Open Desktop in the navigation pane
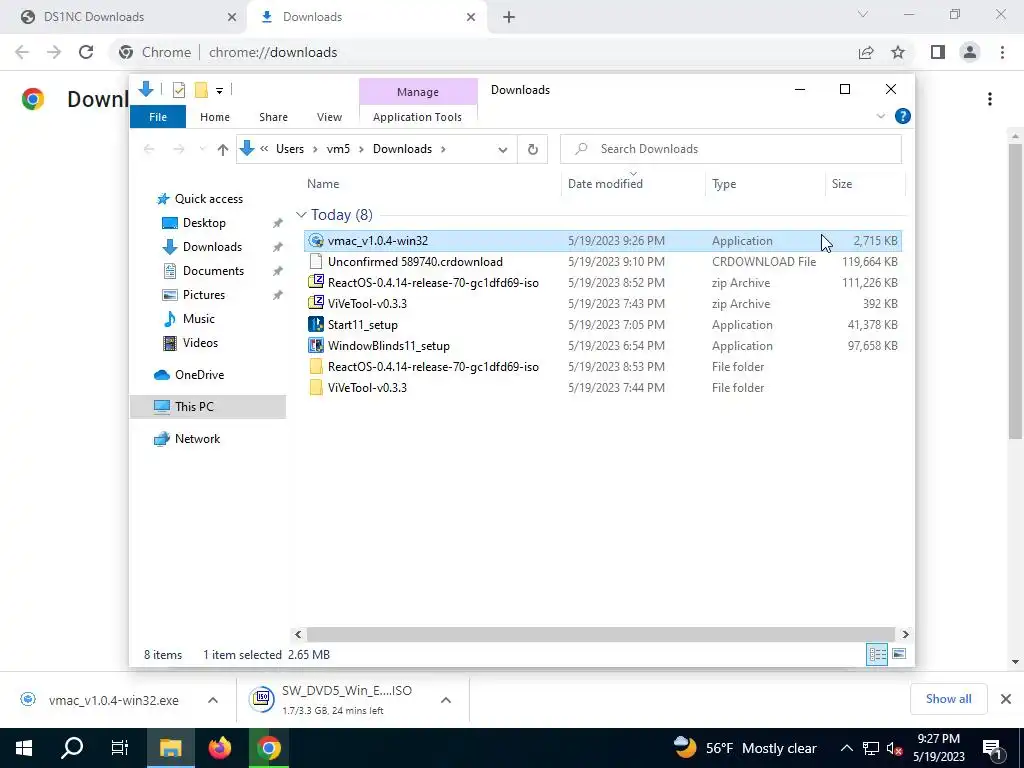1024x768 pixels. pos(204,223)
